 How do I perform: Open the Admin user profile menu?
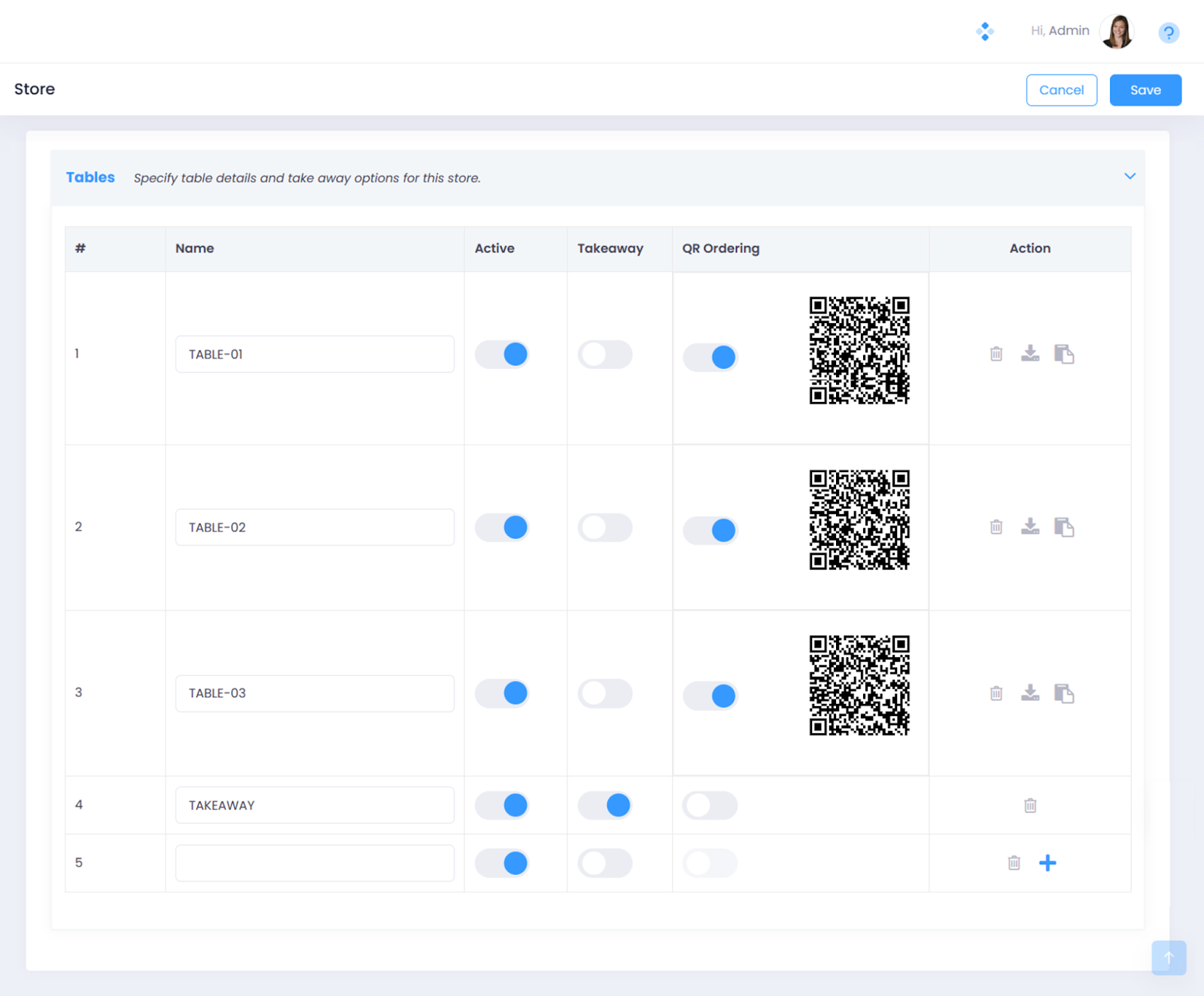(1116, 32)
